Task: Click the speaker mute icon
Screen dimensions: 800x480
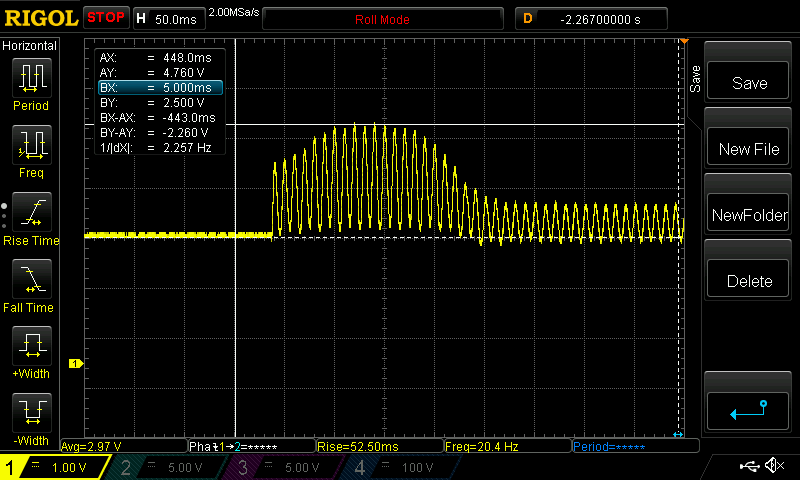Action: coord(773,466)
